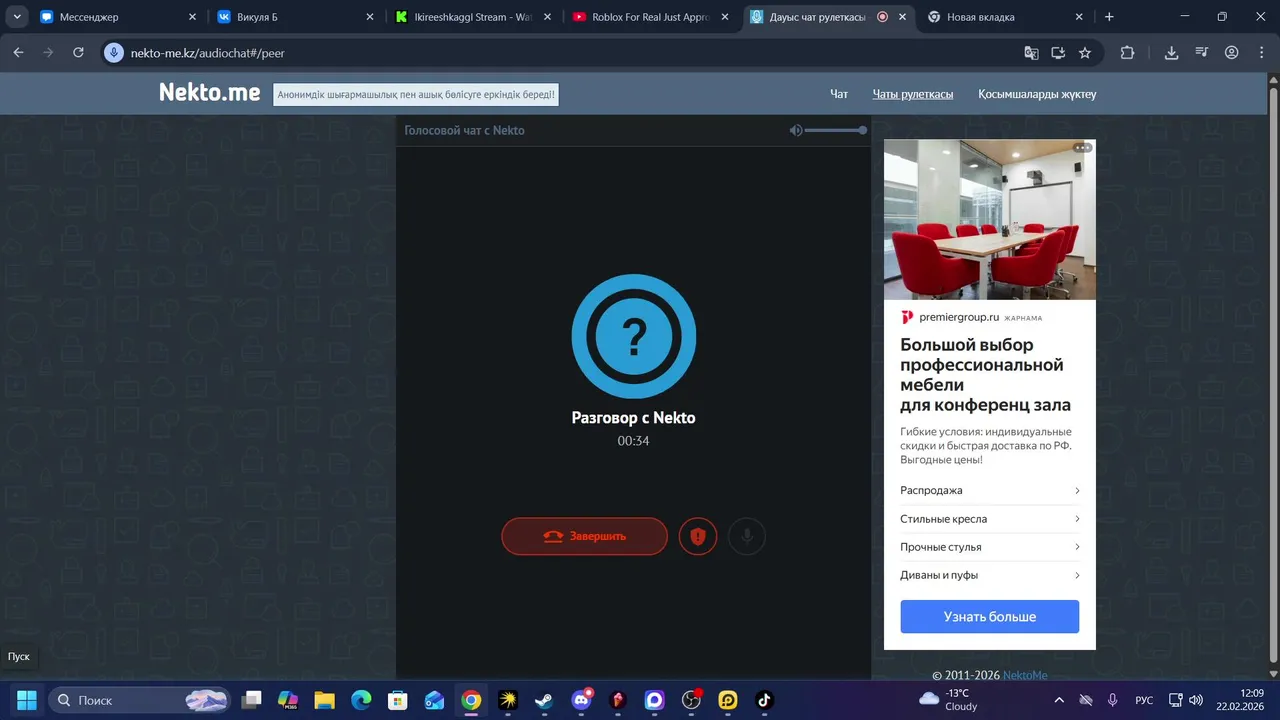
Task: Open the browser extensions menu
Action: pos(1128,53)
